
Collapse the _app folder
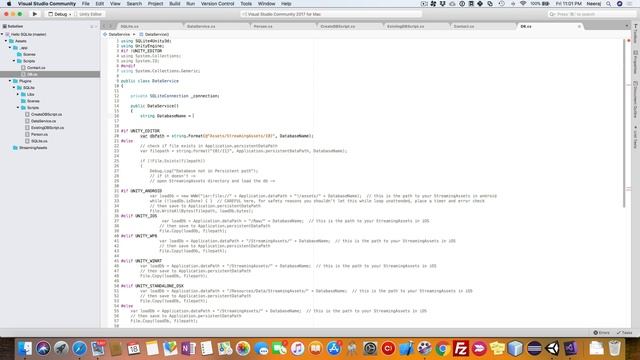pyautogui.click(x=10, y=48)
